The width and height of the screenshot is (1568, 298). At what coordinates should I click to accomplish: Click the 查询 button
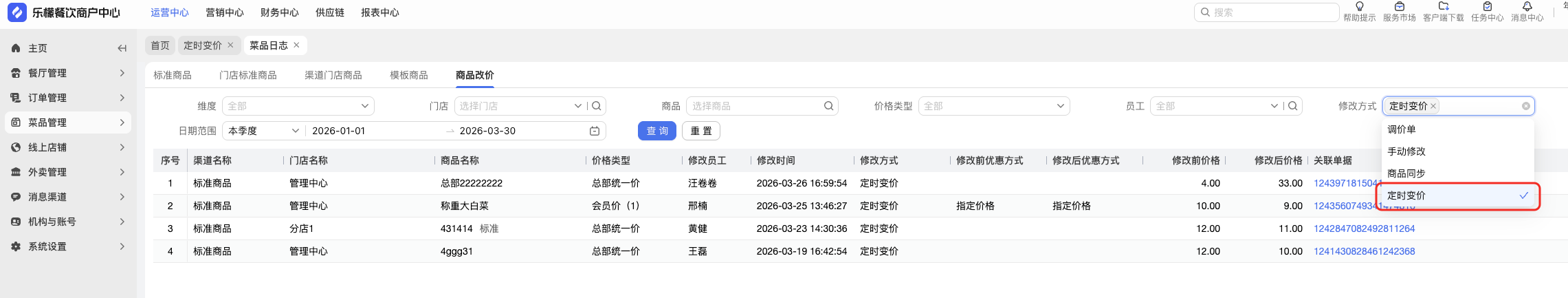pyautogui.click(x=656, y=131)
